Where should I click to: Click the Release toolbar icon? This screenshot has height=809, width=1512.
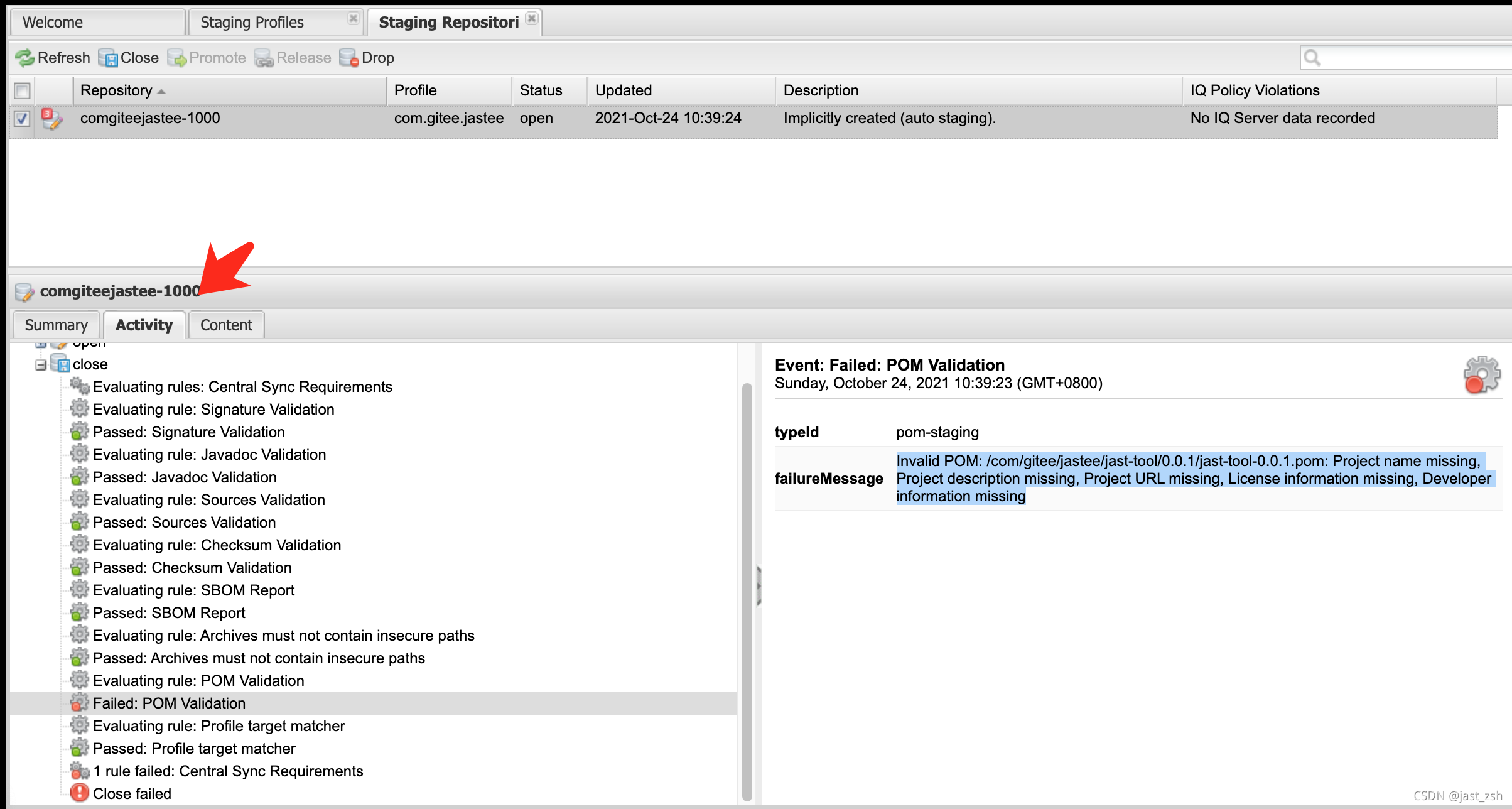click(264, 58)
